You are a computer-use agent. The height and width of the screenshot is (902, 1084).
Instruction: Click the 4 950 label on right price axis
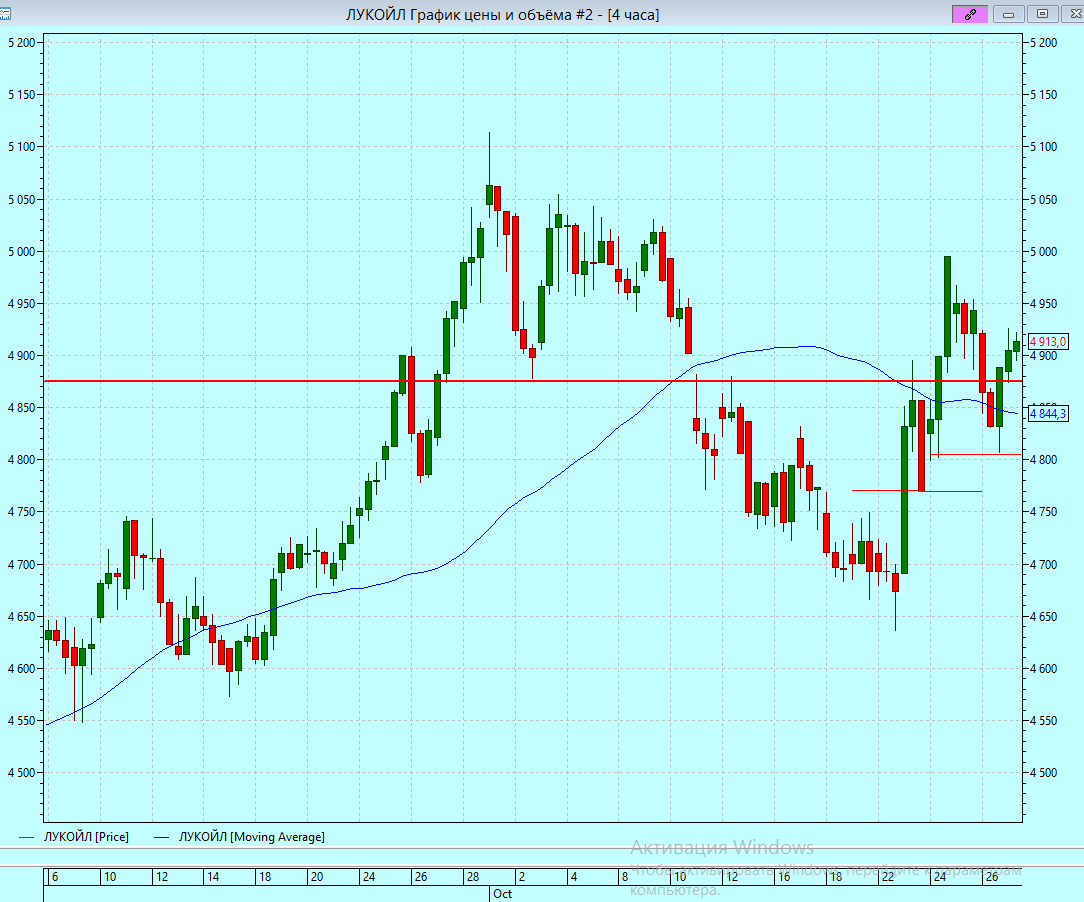coord(1043,303)
